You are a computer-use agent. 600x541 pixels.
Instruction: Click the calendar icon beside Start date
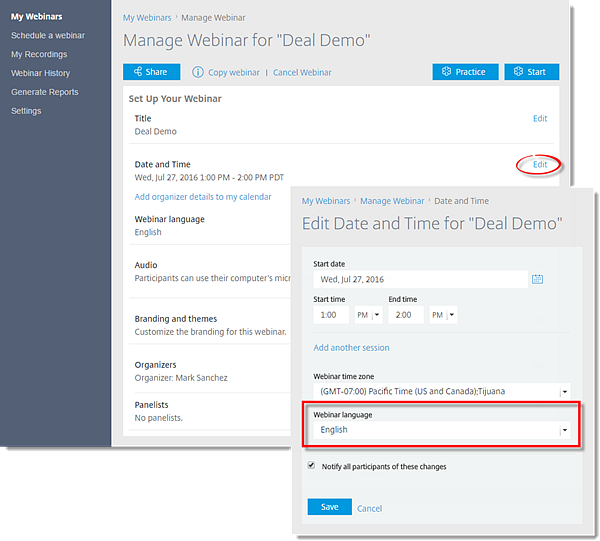pos(537,279)
